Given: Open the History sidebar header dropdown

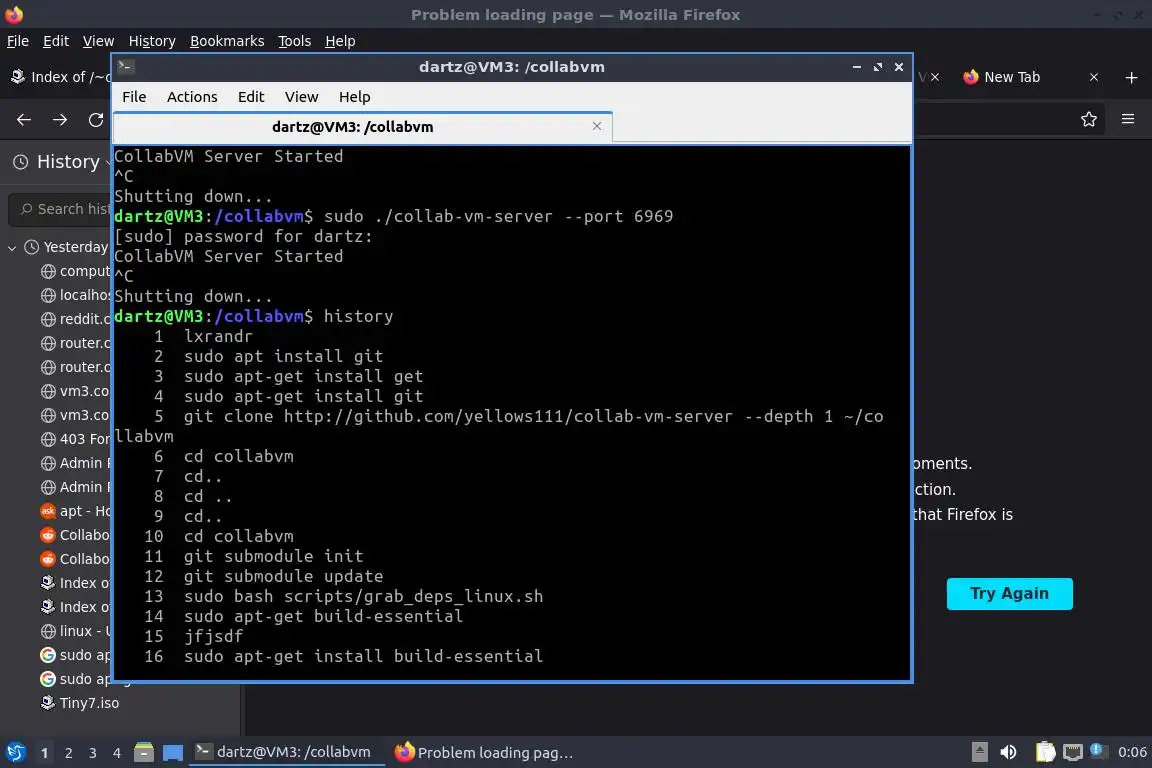Looking at the screenshot, I should (62, 162).
